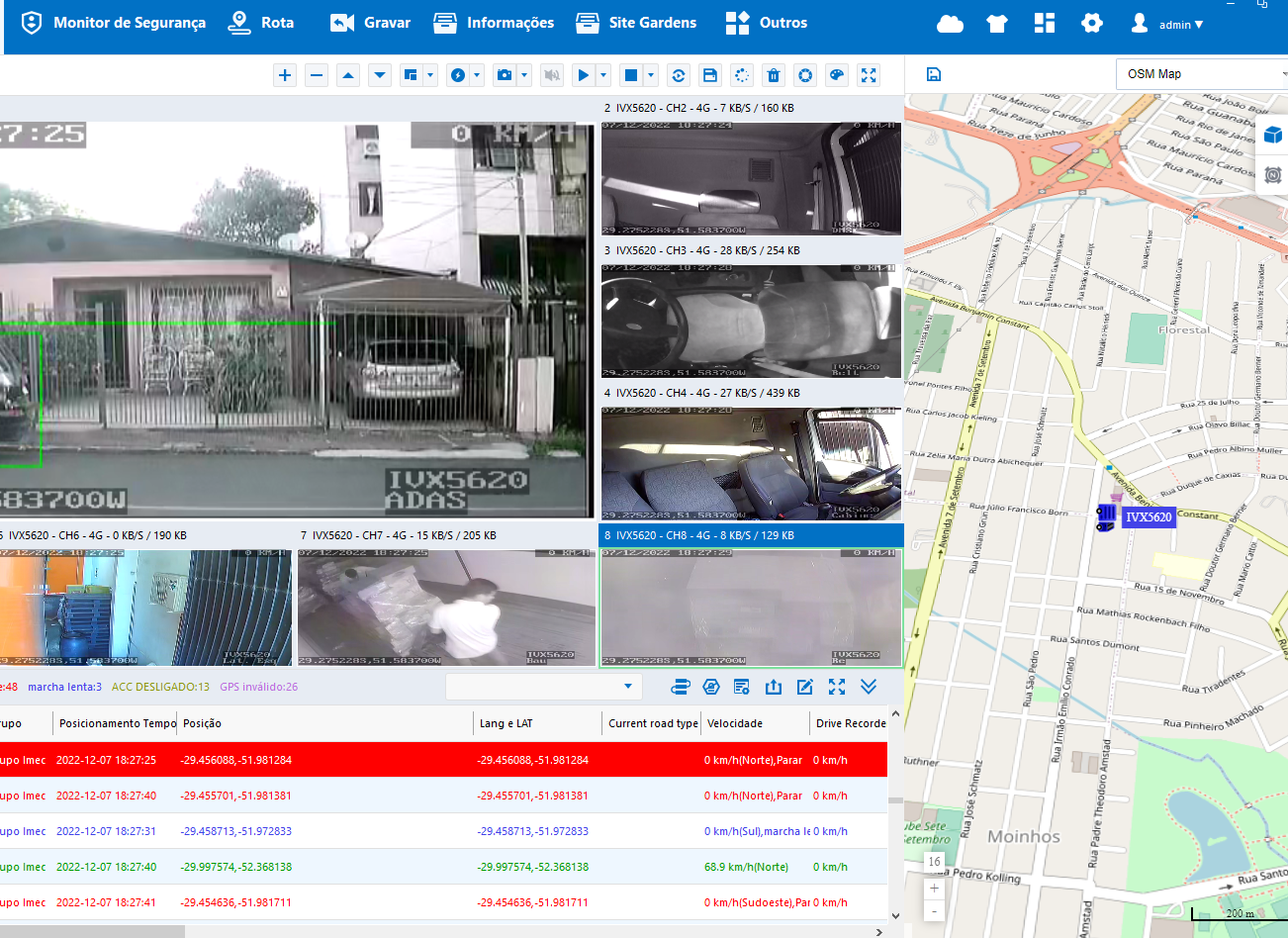Collapse panel with double chevron down icon

869,687
